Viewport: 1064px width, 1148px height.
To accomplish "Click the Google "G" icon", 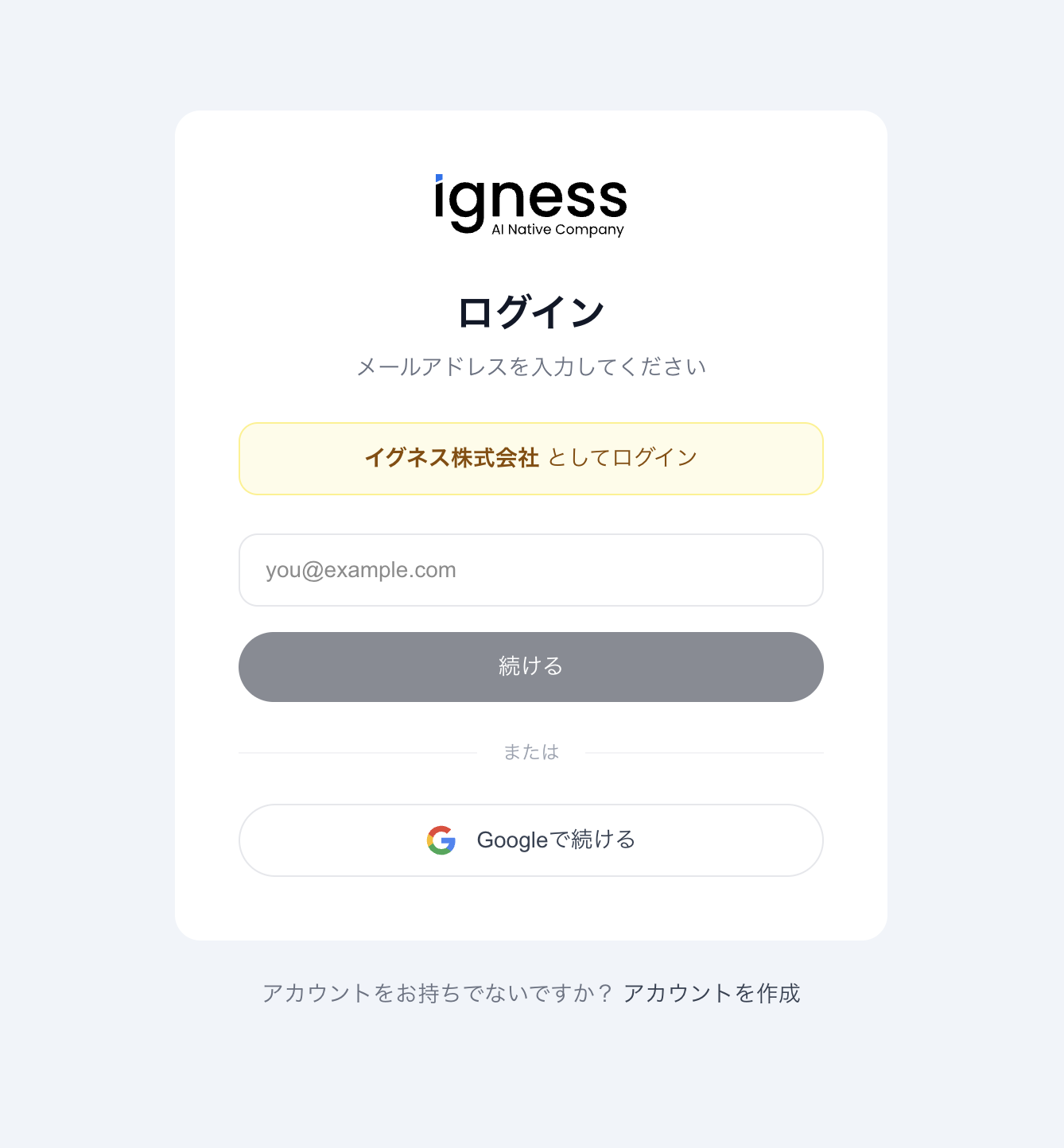I will (441, 840).
